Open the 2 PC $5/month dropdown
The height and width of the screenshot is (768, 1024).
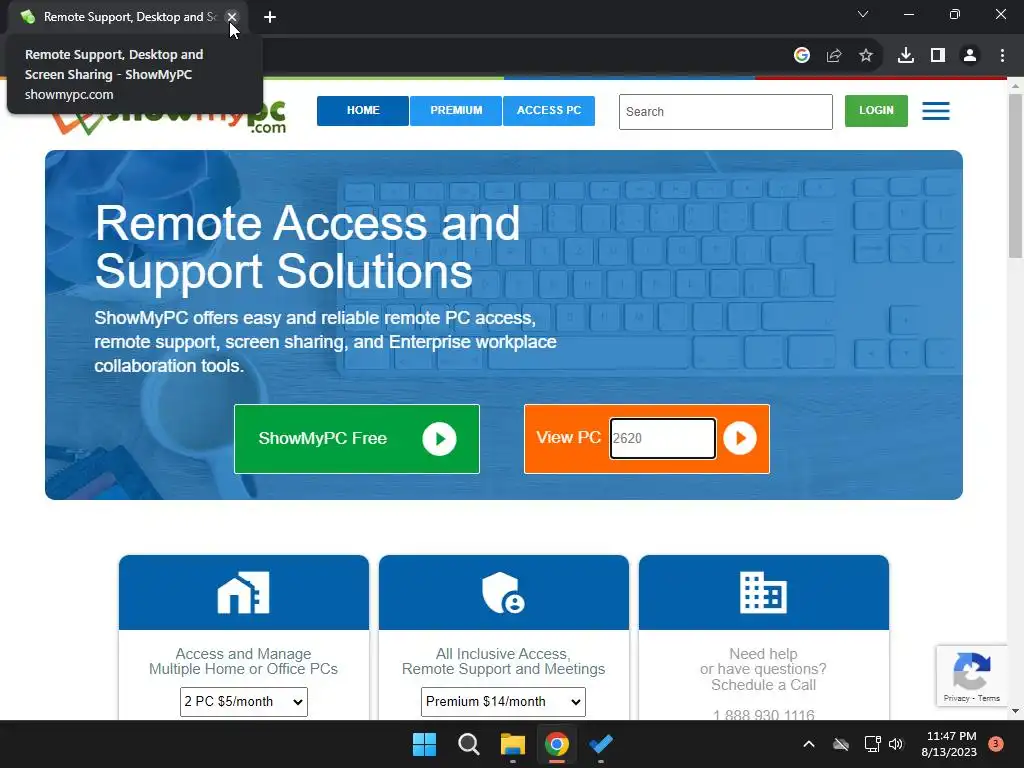[244, 701]
